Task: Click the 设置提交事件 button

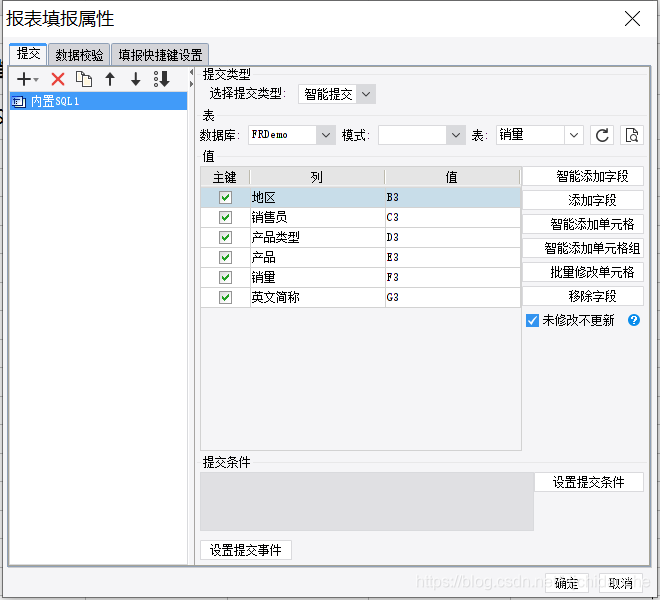Action: click(x=246, y=550)
